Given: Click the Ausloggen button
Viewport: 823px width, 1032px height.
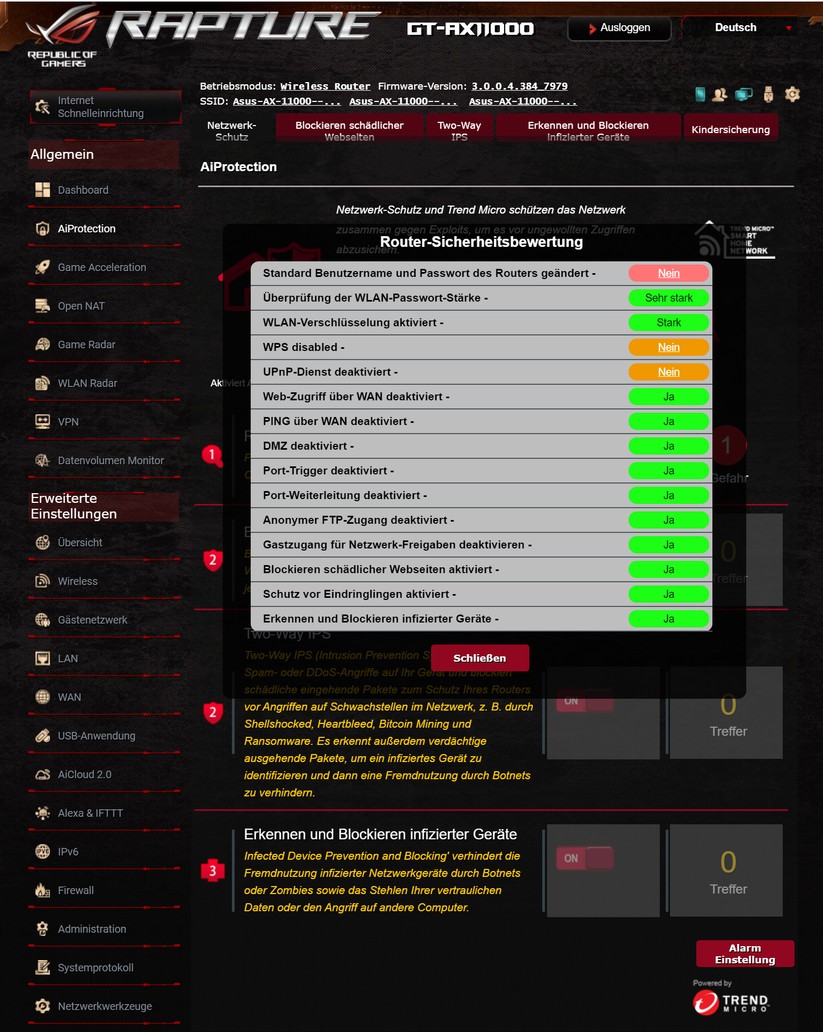Looking at the screenshot, I should [x=619, y=28].
